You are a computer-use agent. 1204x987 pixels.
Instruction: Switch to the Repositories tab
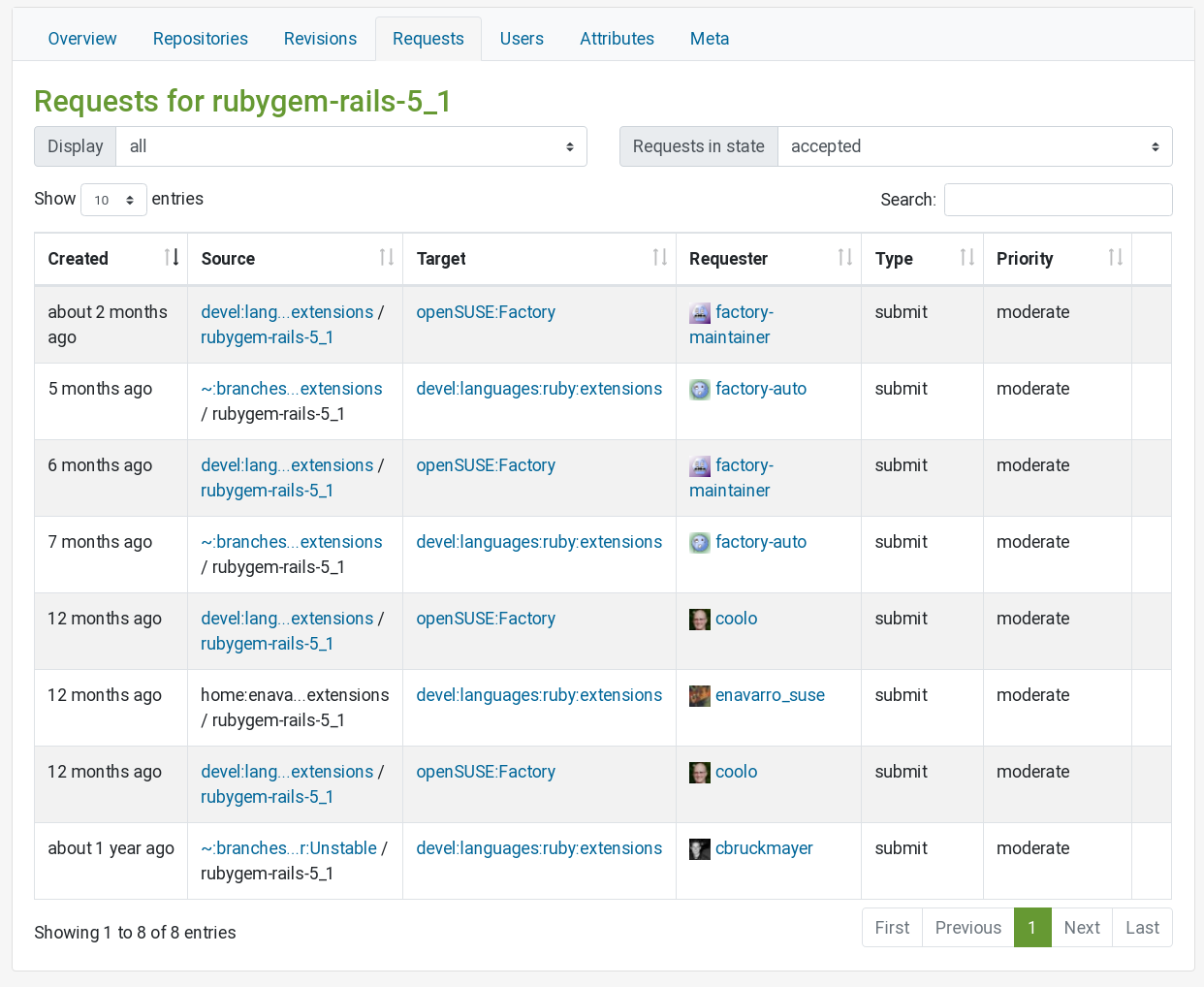[200, 38]
